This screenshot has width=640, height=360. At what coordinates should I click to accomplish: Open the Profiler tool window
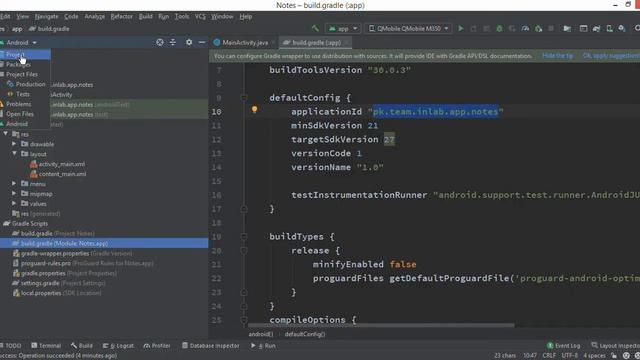click(157, 346)
